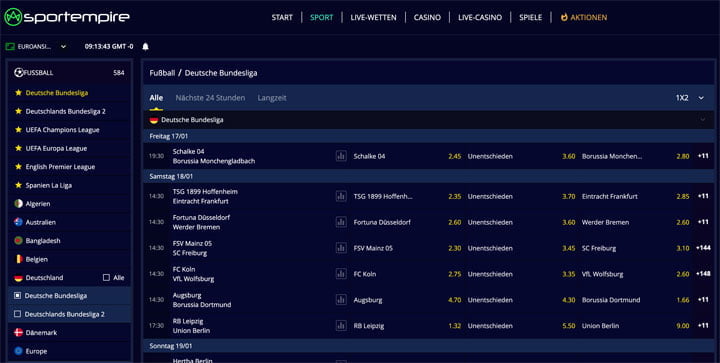Open the SPORT menu item
This screenshot has height=363, width=720.
321,17
